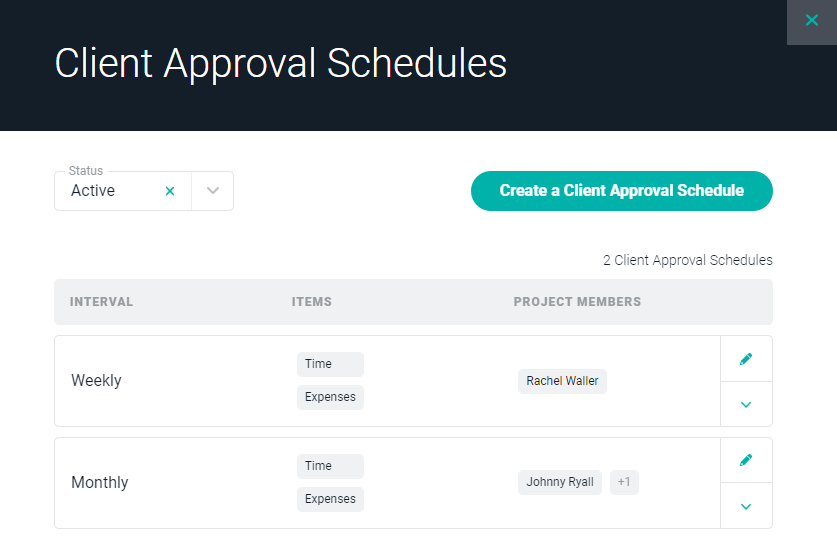Expand the Monthly schedule row
Screen dimensions: 837x554
(746, 506)
